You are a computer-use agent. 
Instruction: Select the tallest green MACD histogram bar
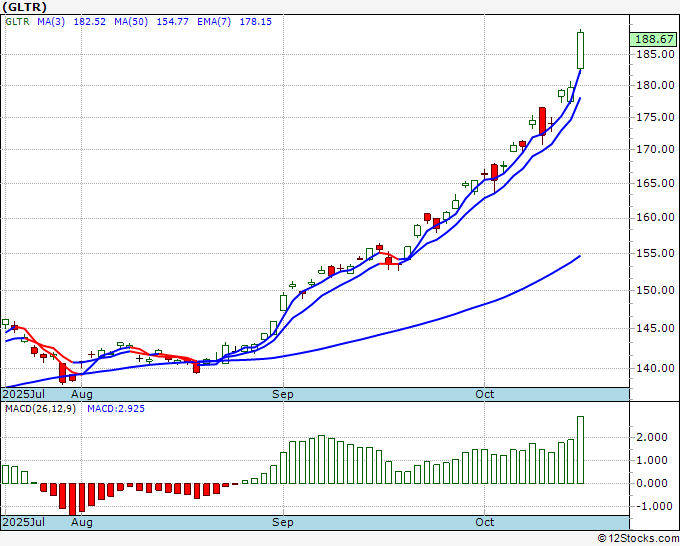[x=580, y=450]
